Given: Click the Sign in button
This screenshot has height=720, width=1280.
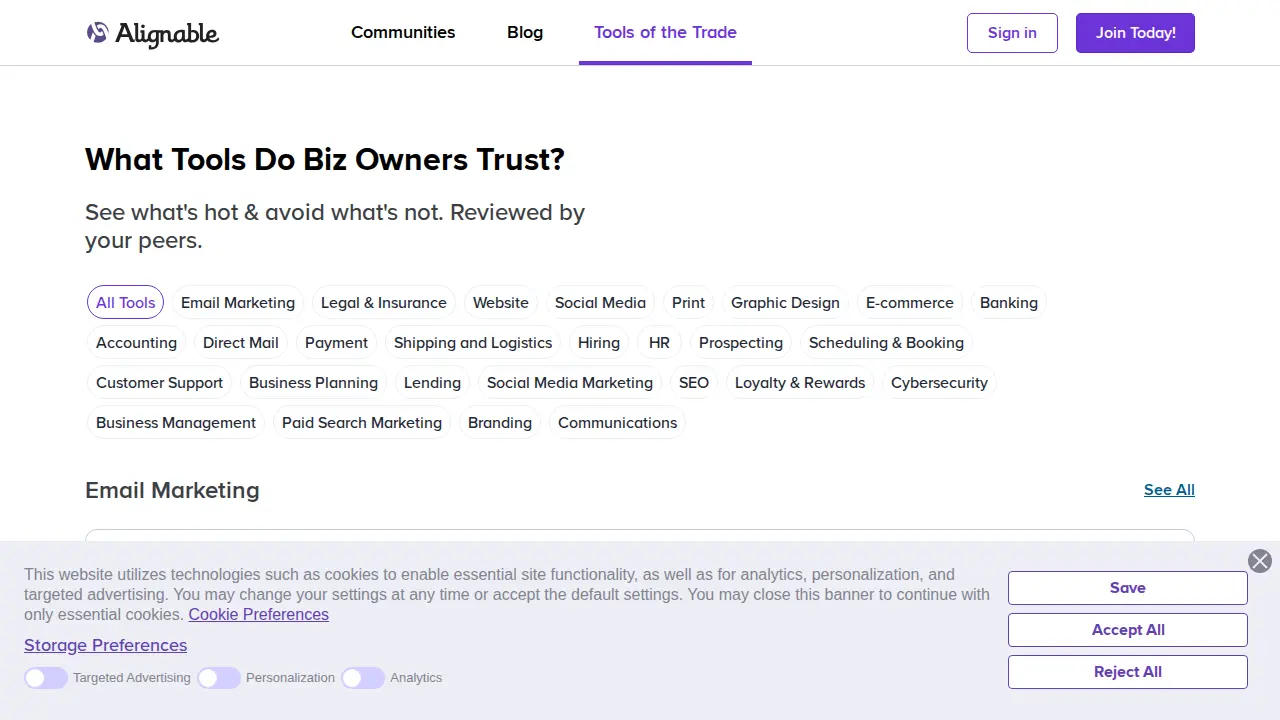Looking at the screenshot, I should (1012, 33).
